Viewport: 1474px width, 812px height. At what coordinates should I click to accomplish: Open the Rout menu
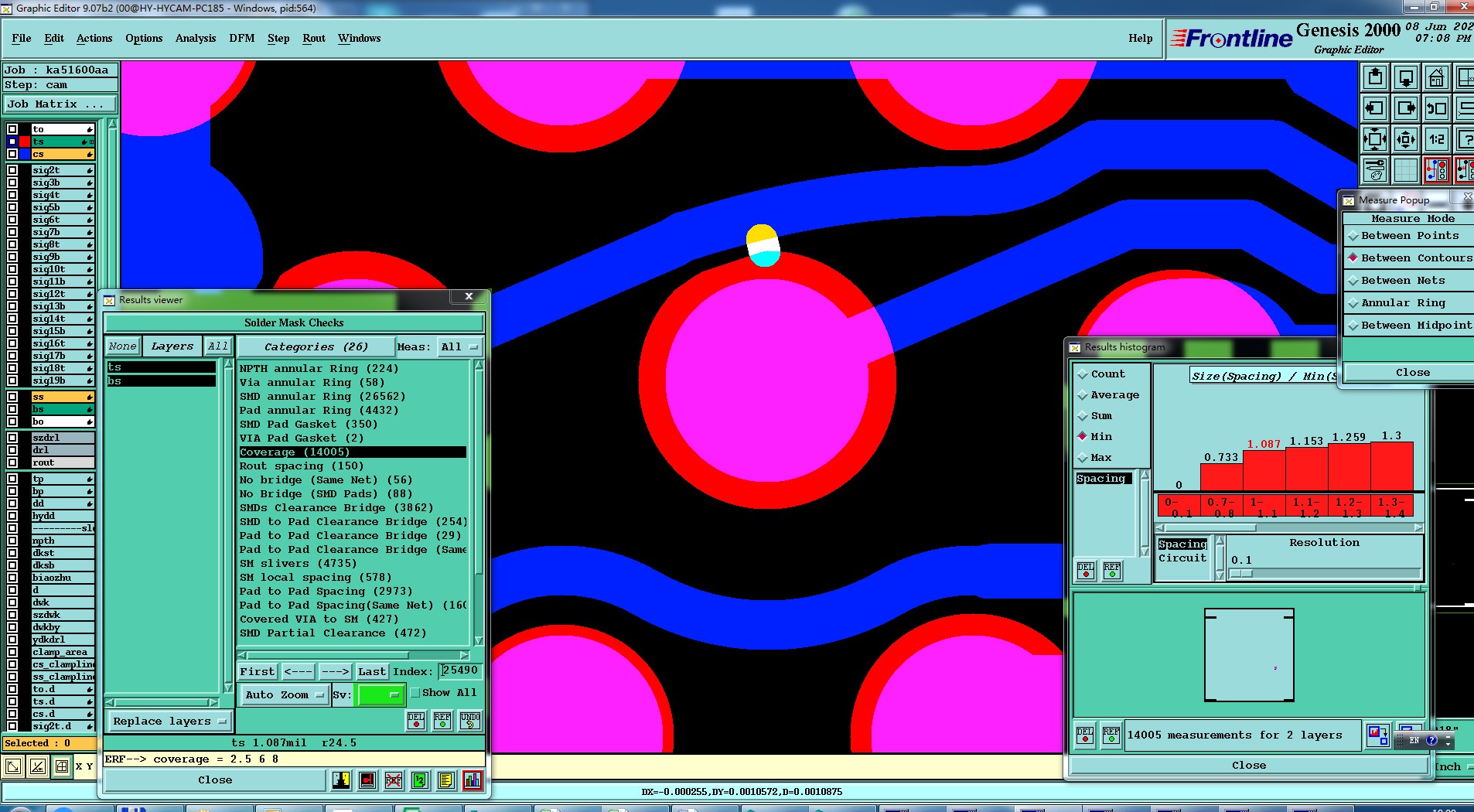[314, 39]
